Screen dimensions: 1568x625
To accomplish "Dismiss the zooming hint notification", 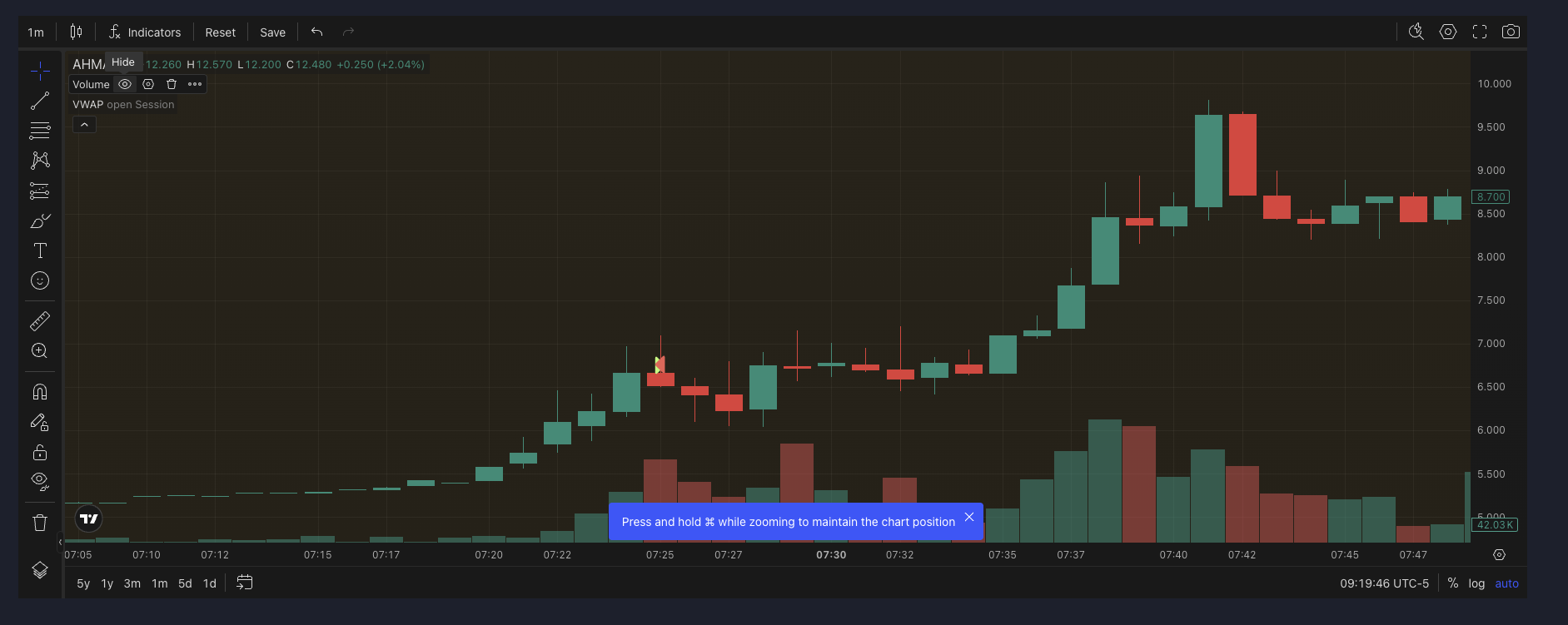I will click(969, 517).
